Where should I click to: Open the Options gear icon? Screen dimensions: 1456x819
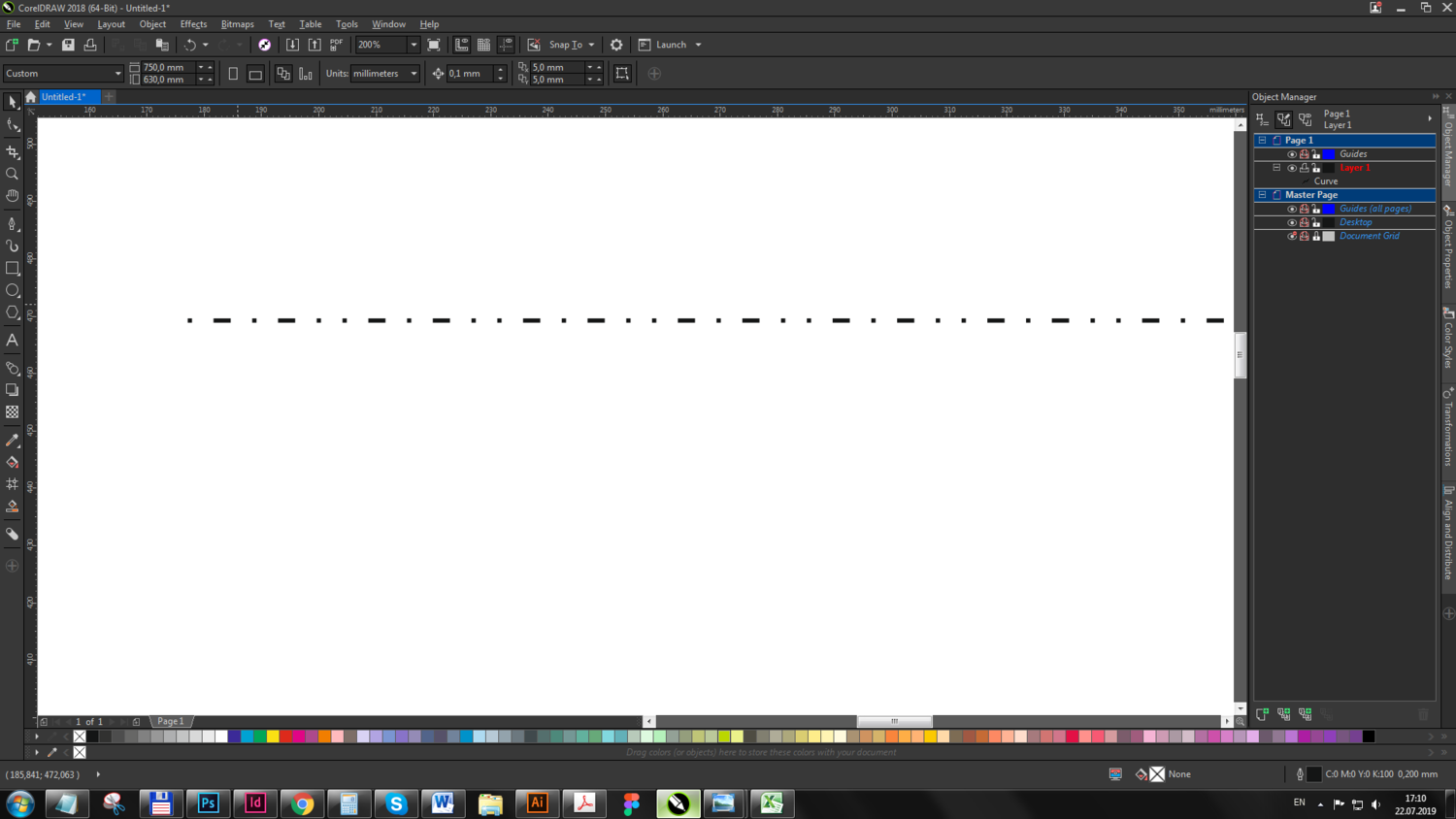(x=616, y=45)
